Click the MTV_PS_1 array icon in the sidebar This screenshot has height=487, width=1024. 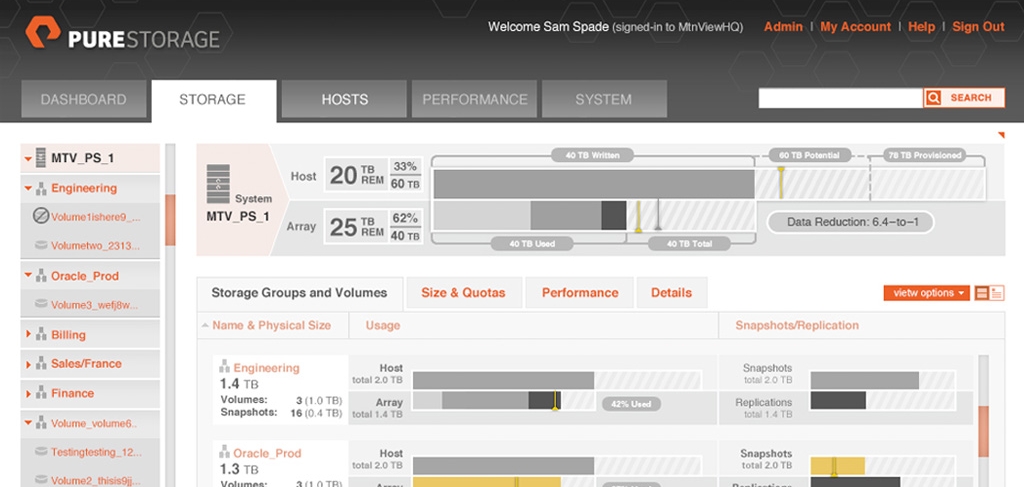(41, 158)
